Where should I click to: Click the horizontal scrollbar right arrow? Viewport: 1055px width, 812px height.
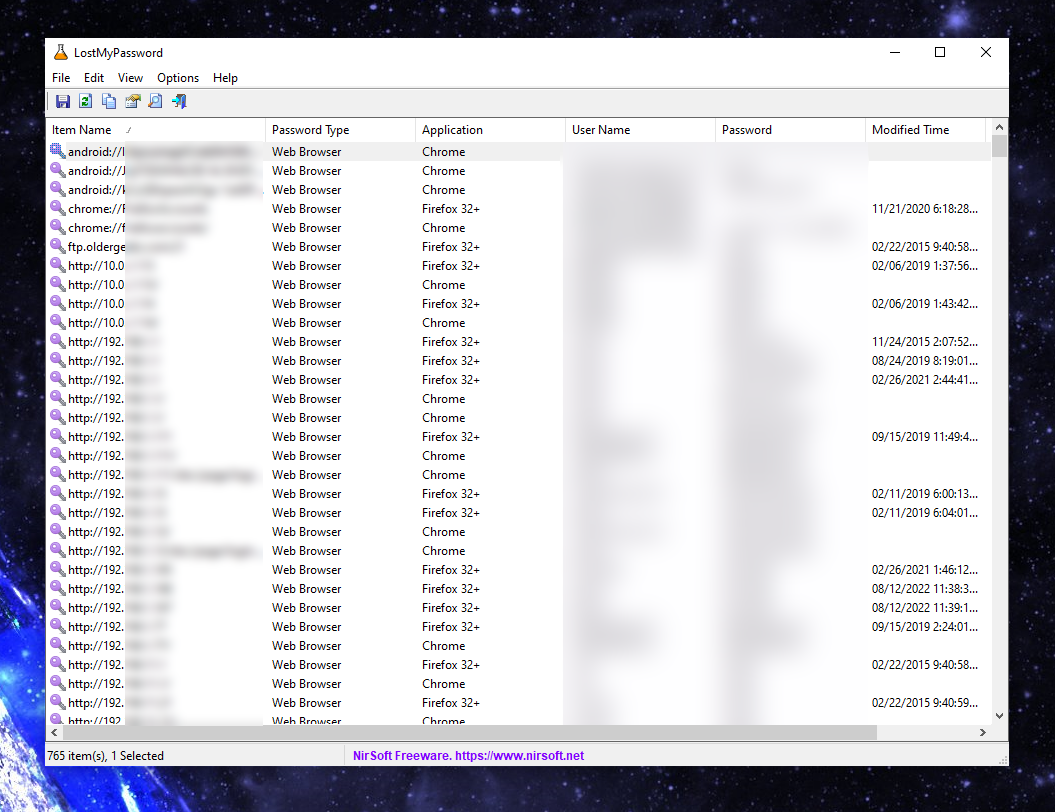(983, 733)
